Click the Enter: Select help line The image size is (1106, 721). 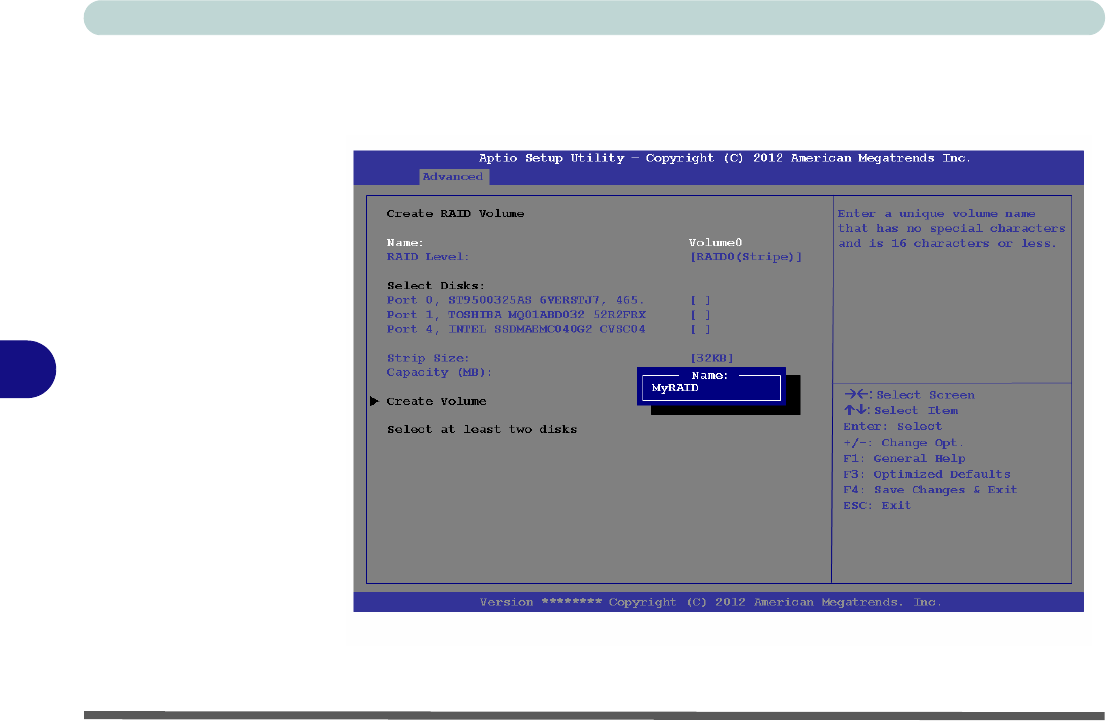(893, 426)
